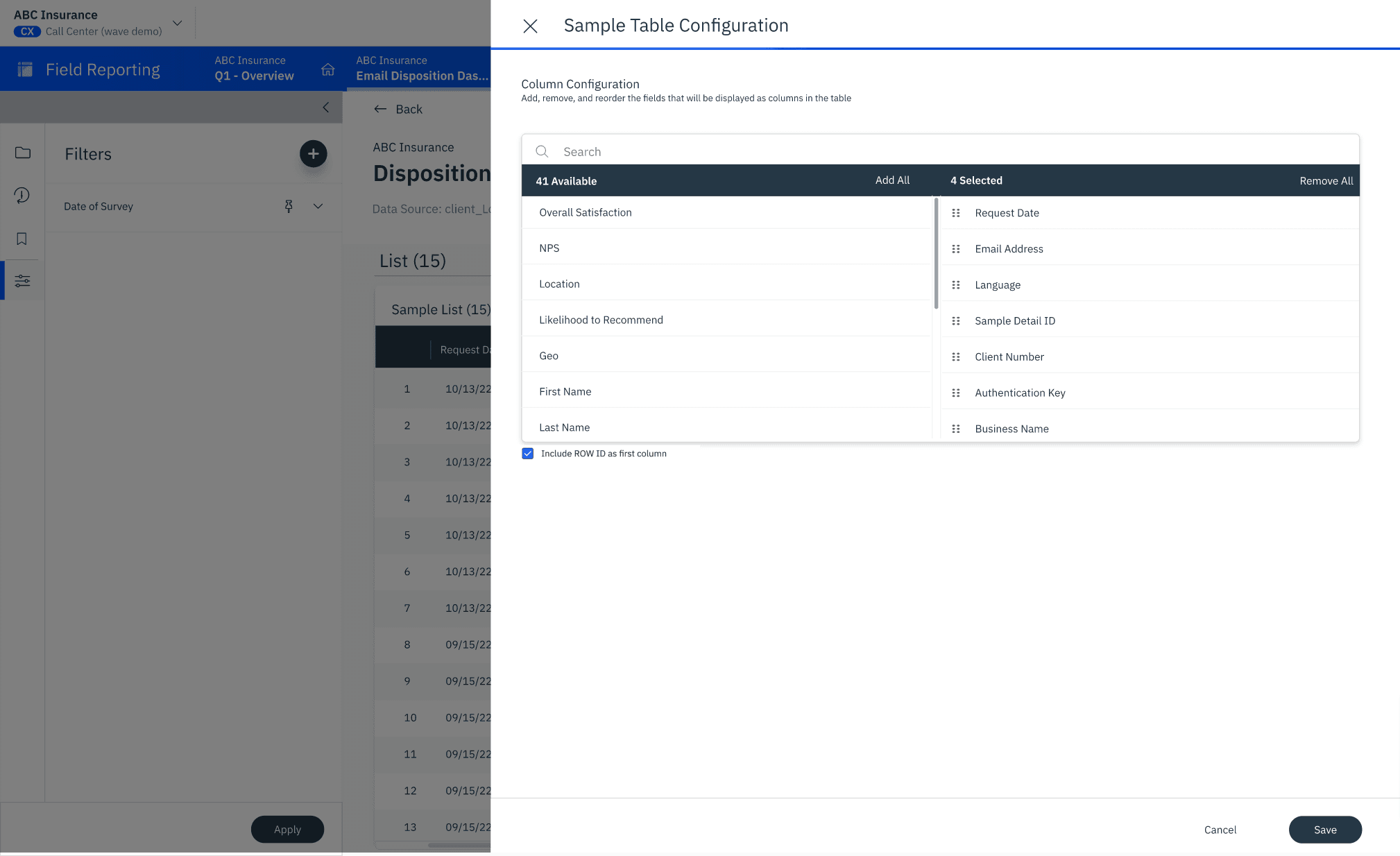Click the drag handle beside Email Address

point(955,249)
